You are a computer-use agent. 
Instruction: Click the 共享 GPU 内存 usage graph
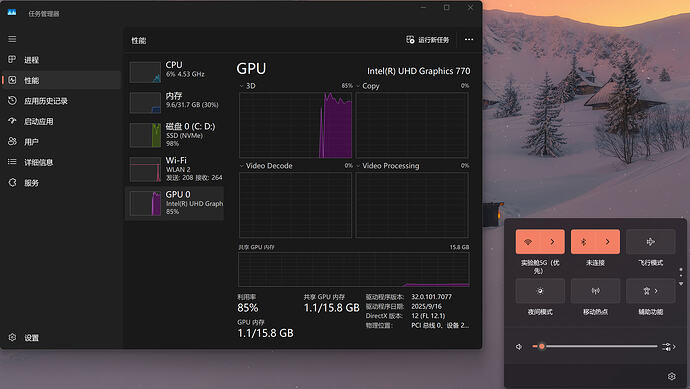[x=354, y=269]
